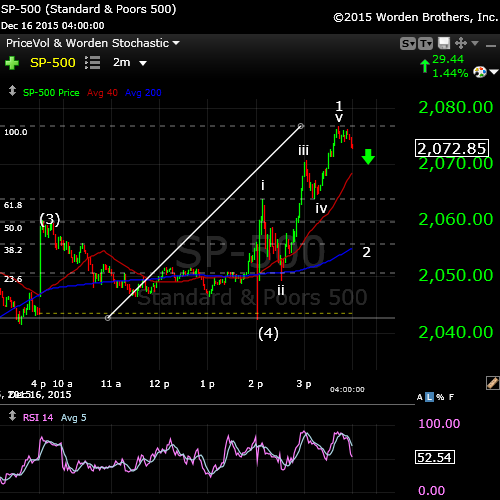Click the 12 p time axis label
Image resolution: width=500 pixels, height=500 pixels.
pos(159,384)
